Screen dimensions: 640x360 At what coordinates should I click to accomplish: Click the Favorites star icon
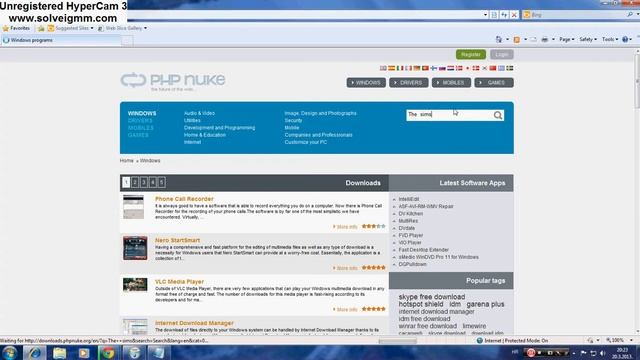(x=5, y=28)
